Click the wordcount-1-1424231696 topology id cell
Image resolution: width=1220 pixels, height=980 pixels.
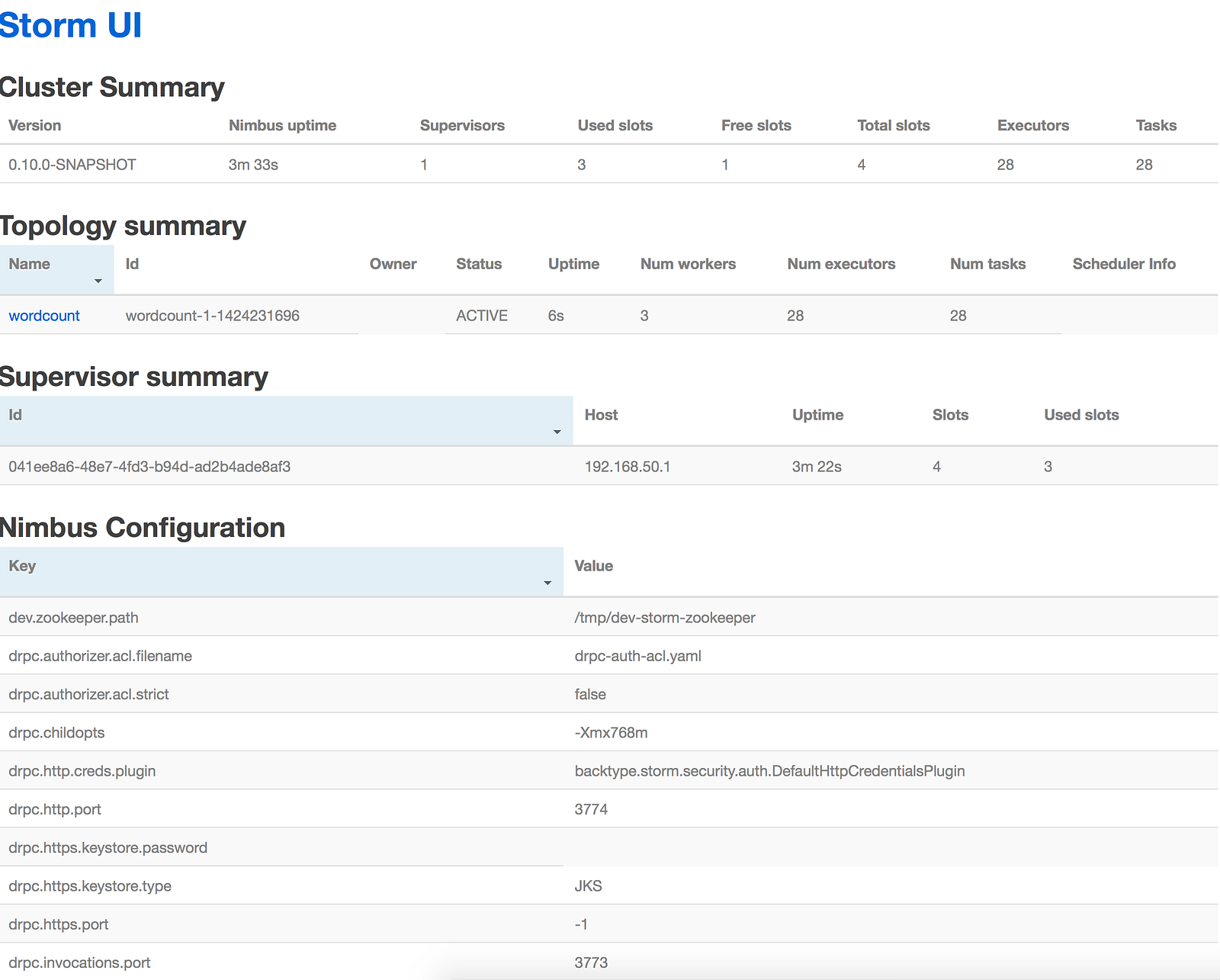pos(213,316)
